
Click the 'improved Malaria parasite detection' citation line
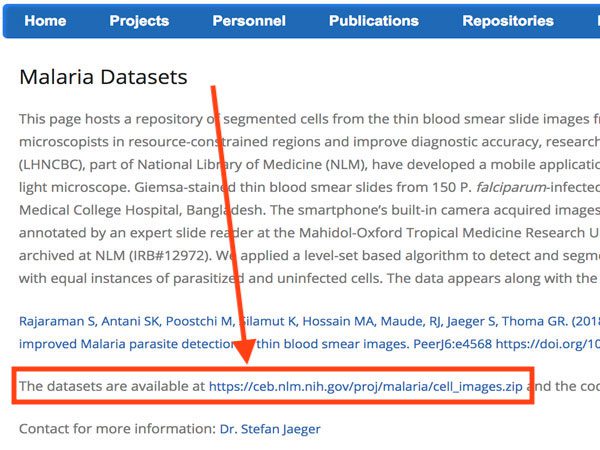point(128,344)
